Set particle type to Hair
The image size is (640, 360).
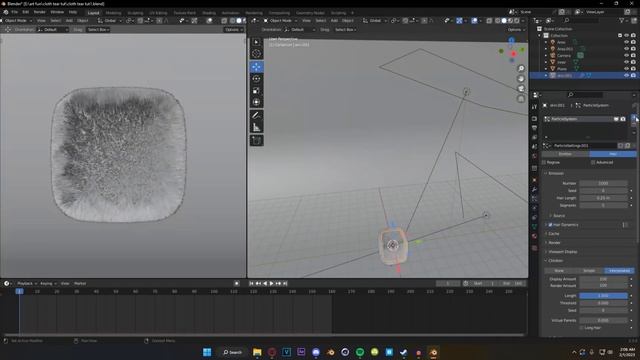(613, 154)
